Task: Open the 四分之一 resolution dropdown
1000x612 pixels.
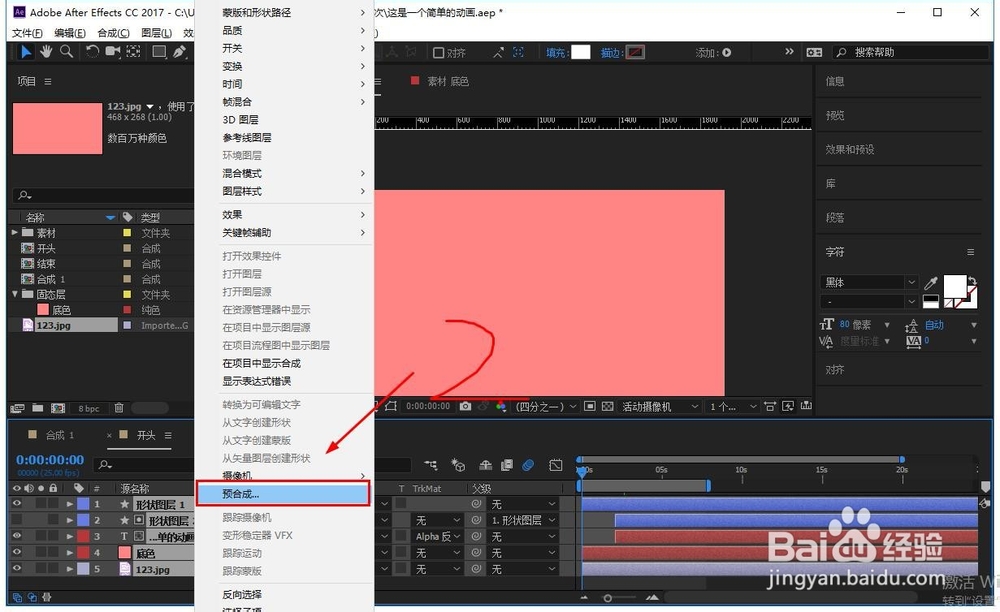Action: [546, 406]
